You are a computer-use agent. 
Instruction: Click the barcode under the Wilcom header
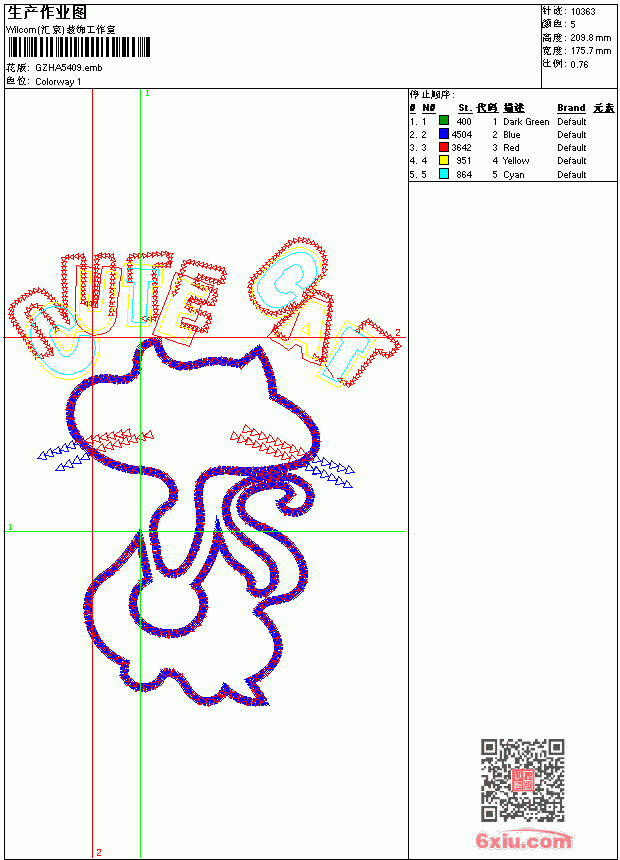coord(78,47)
